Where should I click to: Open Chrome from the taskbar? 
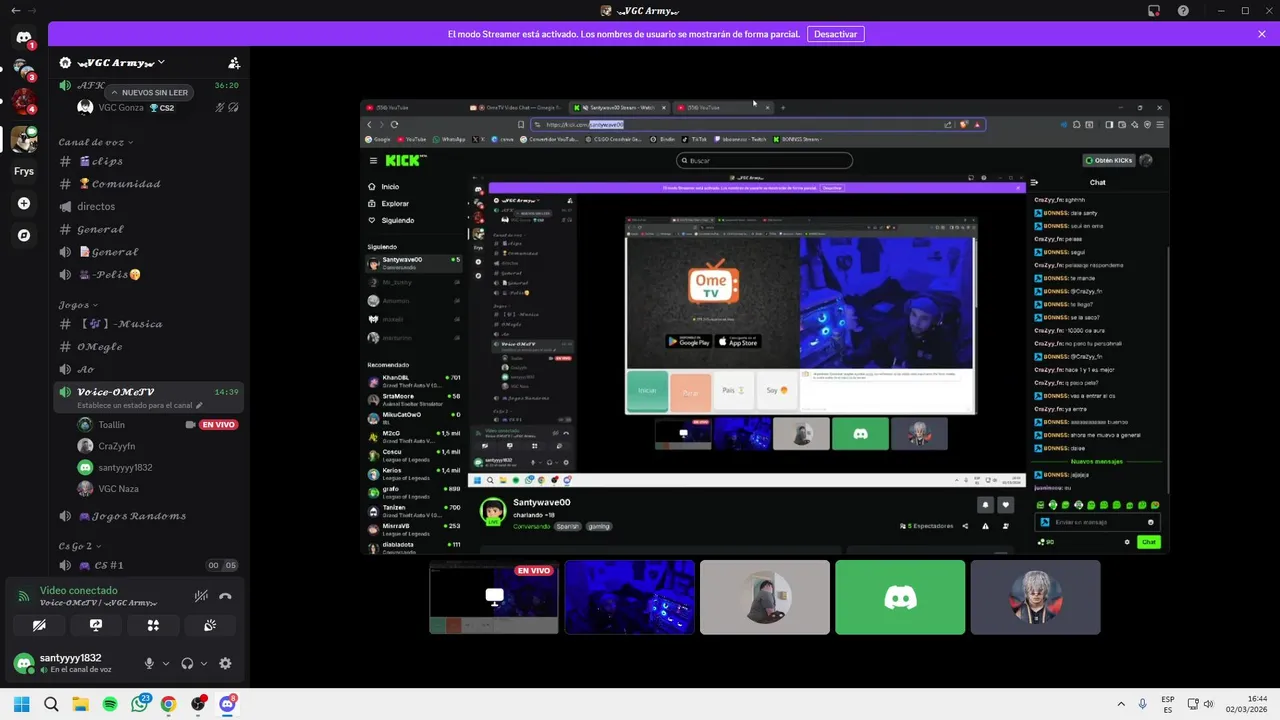[x=168, y=704]
